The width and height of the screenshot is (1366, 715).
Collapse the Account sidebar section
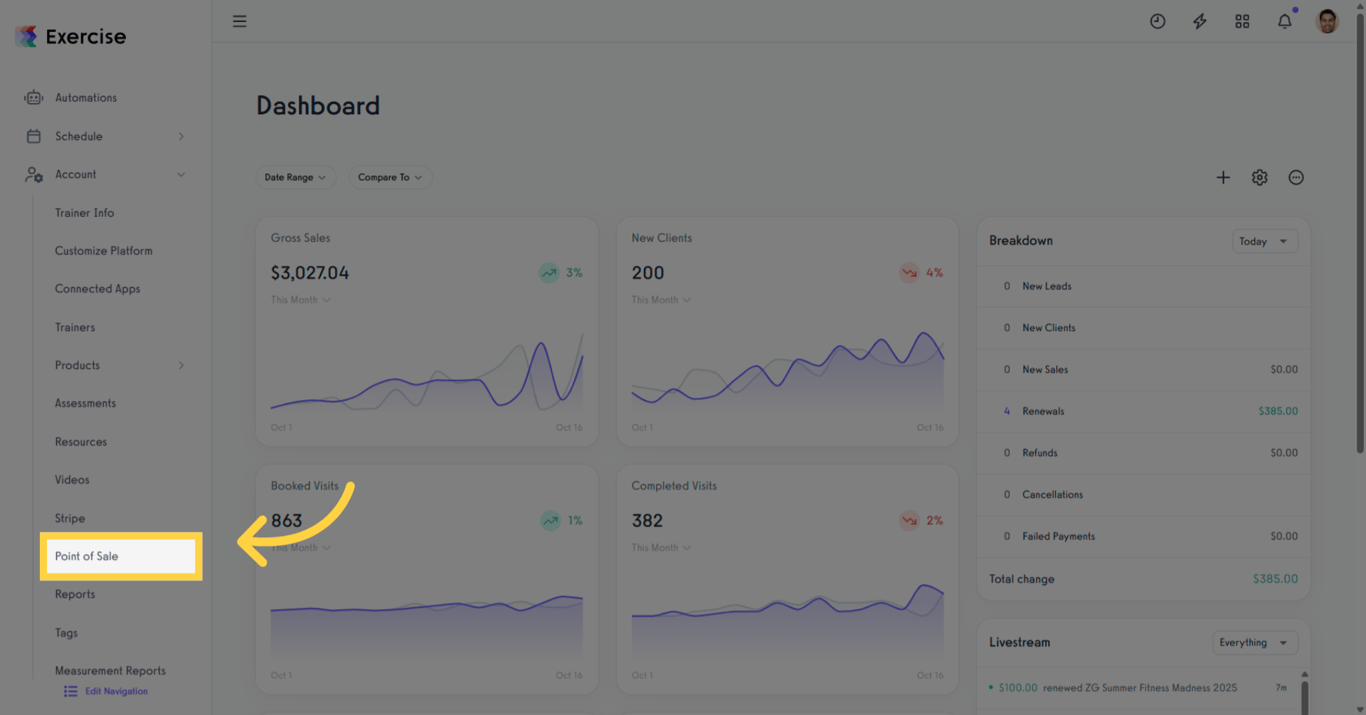[181, 174]
